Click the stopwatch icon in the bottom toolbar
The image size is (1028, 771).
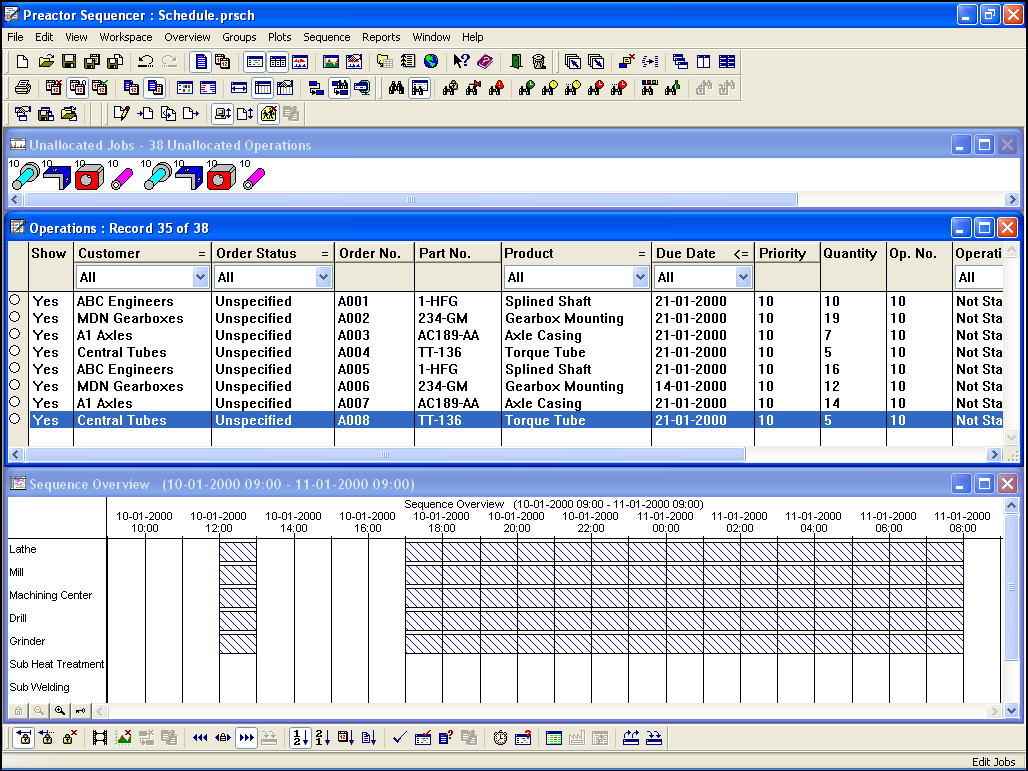[500, 738]
